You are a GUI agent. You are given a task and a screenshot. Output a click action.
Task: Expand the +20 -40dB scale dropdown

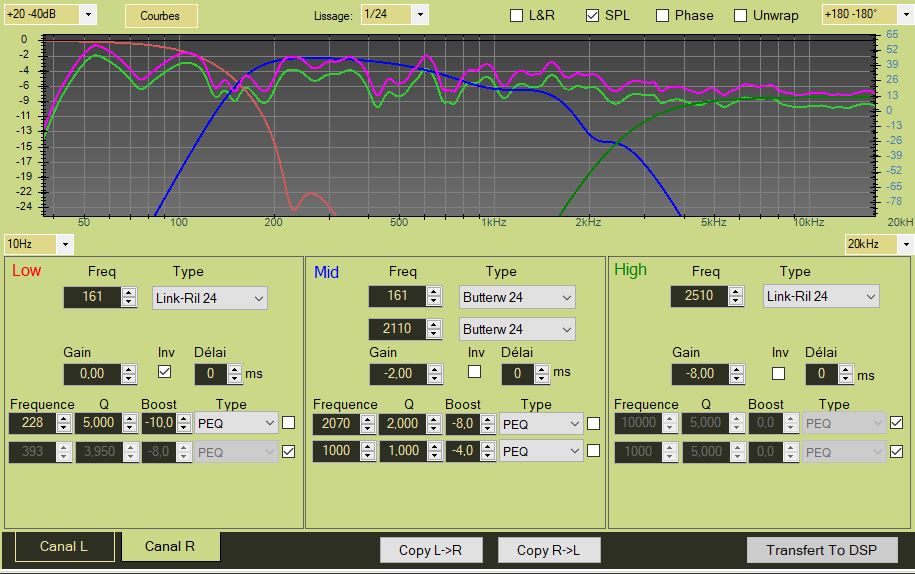87,14
